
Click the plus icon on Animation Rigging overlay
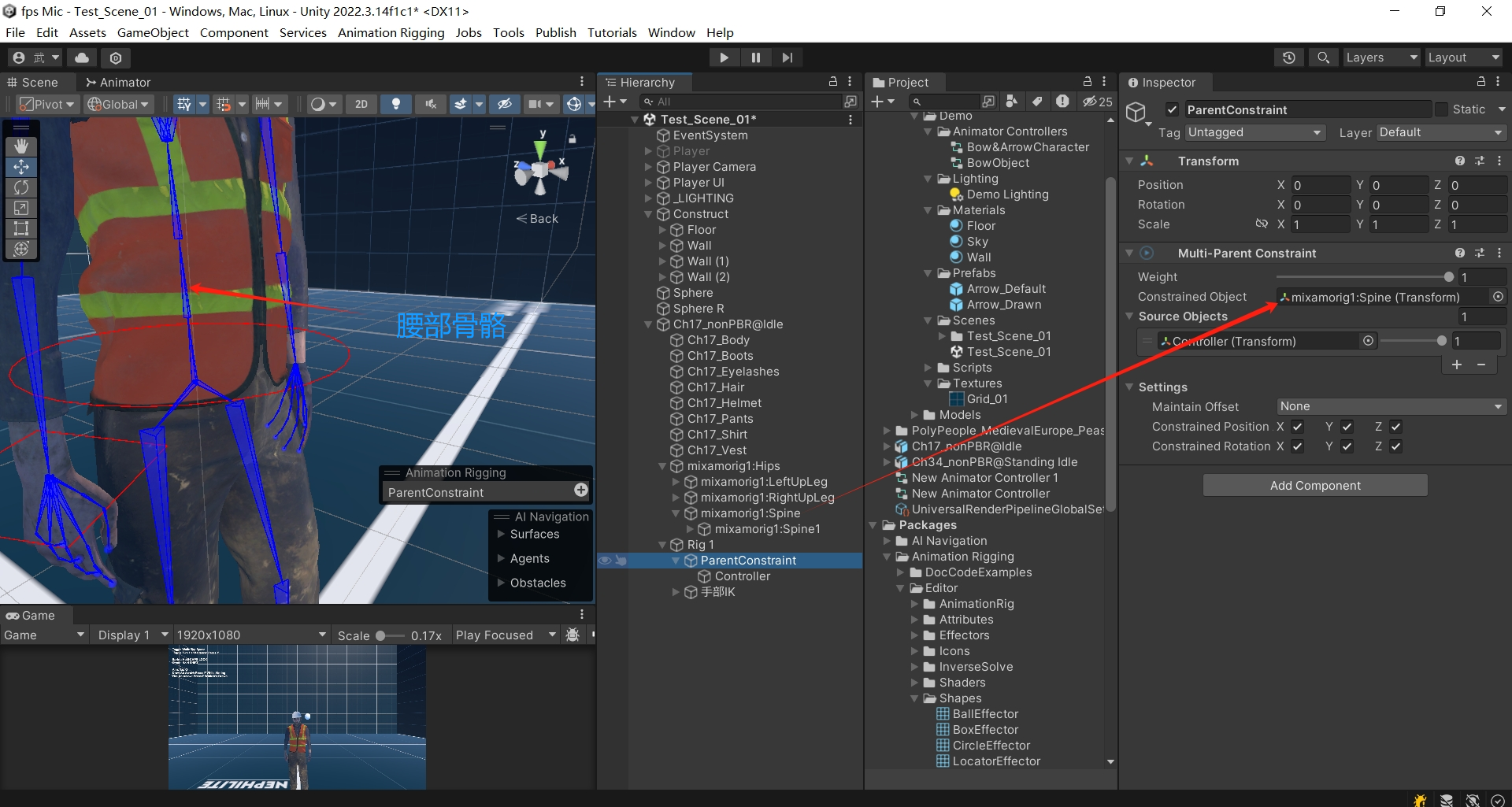coord(581,490)
